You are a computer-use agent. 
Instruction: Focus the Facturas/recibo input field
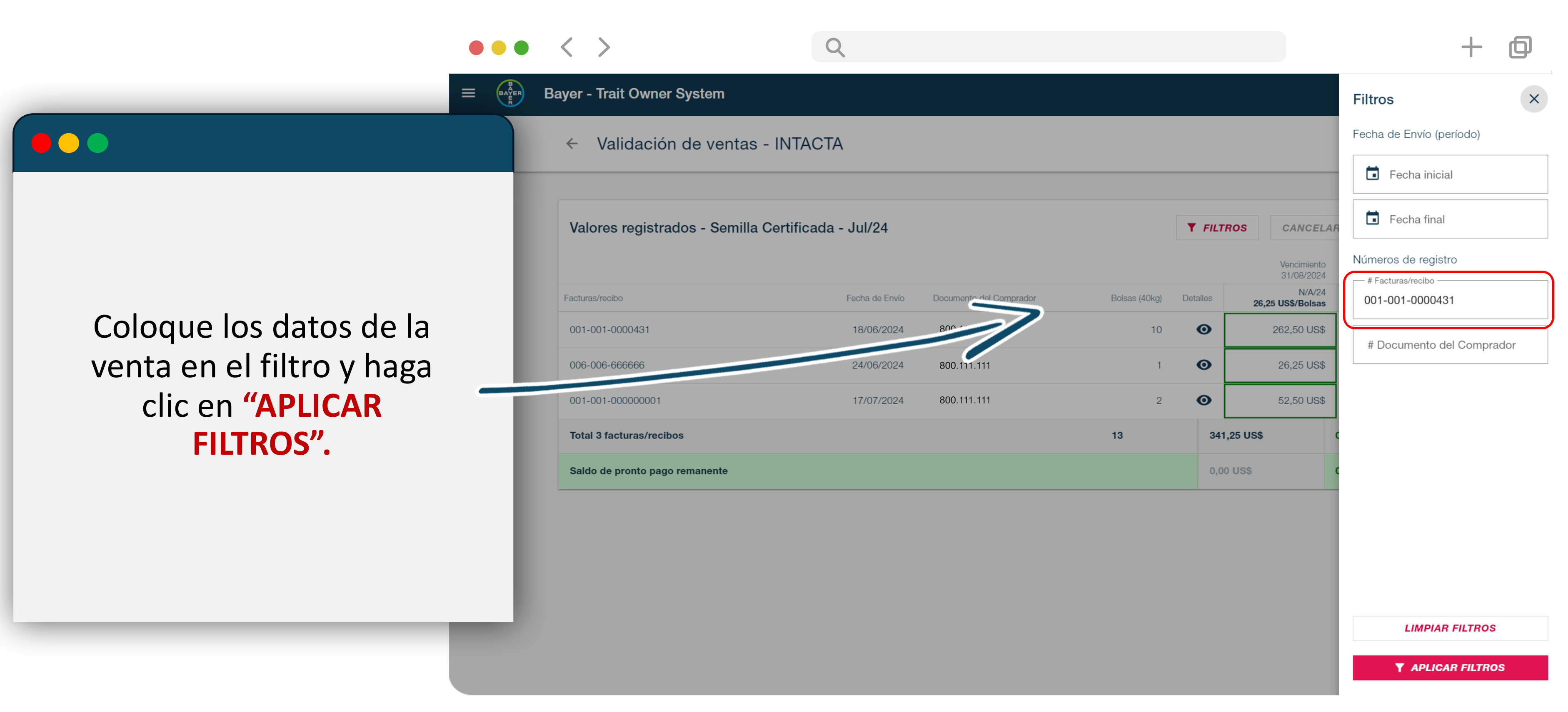pos(1449,300)
